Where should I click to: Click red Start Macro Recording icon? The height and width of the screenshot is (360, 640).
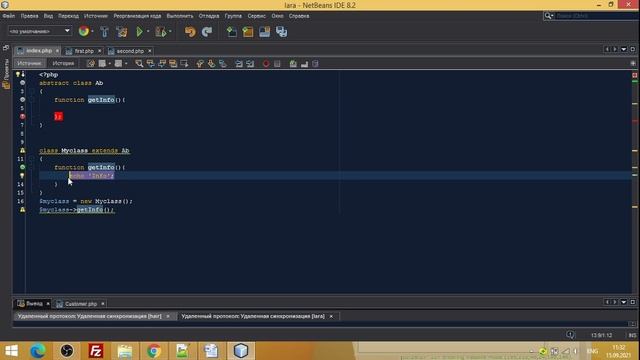coord(266,64)
